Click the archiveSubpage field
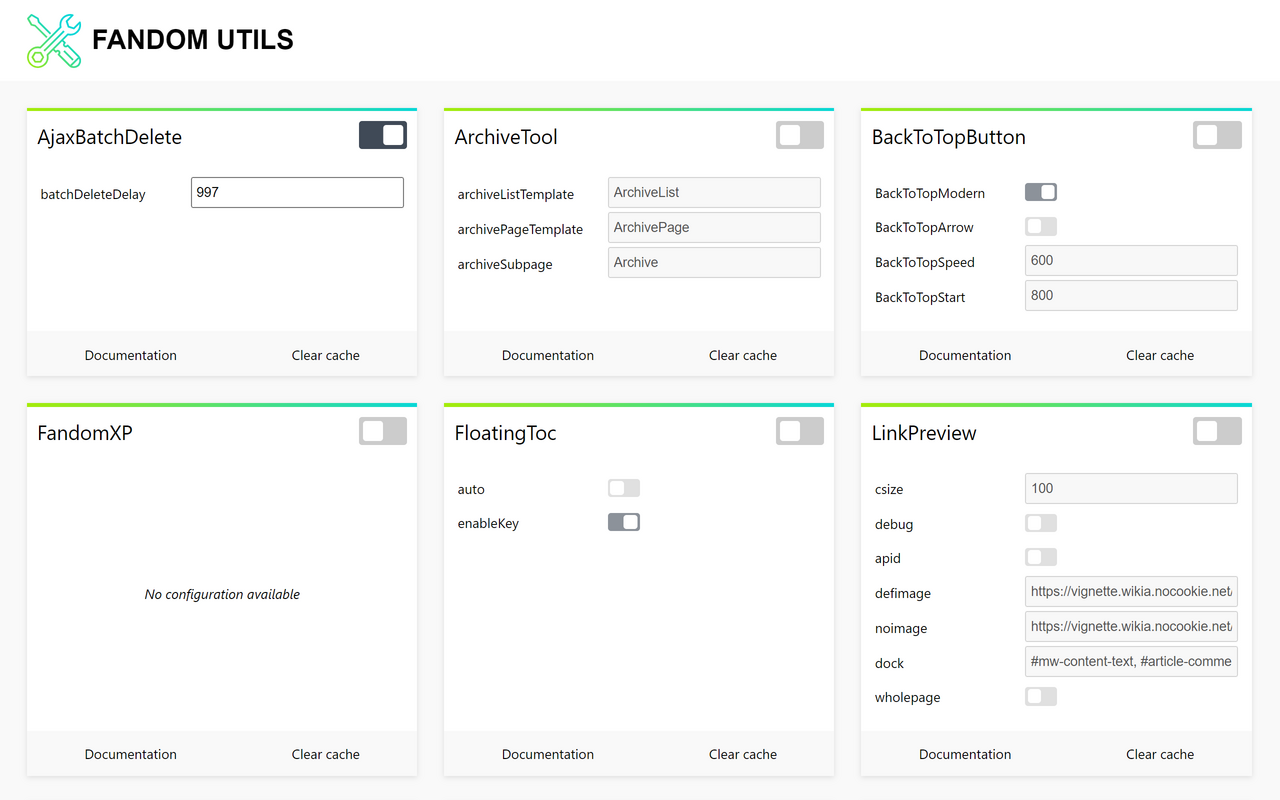The width and height of the screenshot is (1280, 800). 714,262
